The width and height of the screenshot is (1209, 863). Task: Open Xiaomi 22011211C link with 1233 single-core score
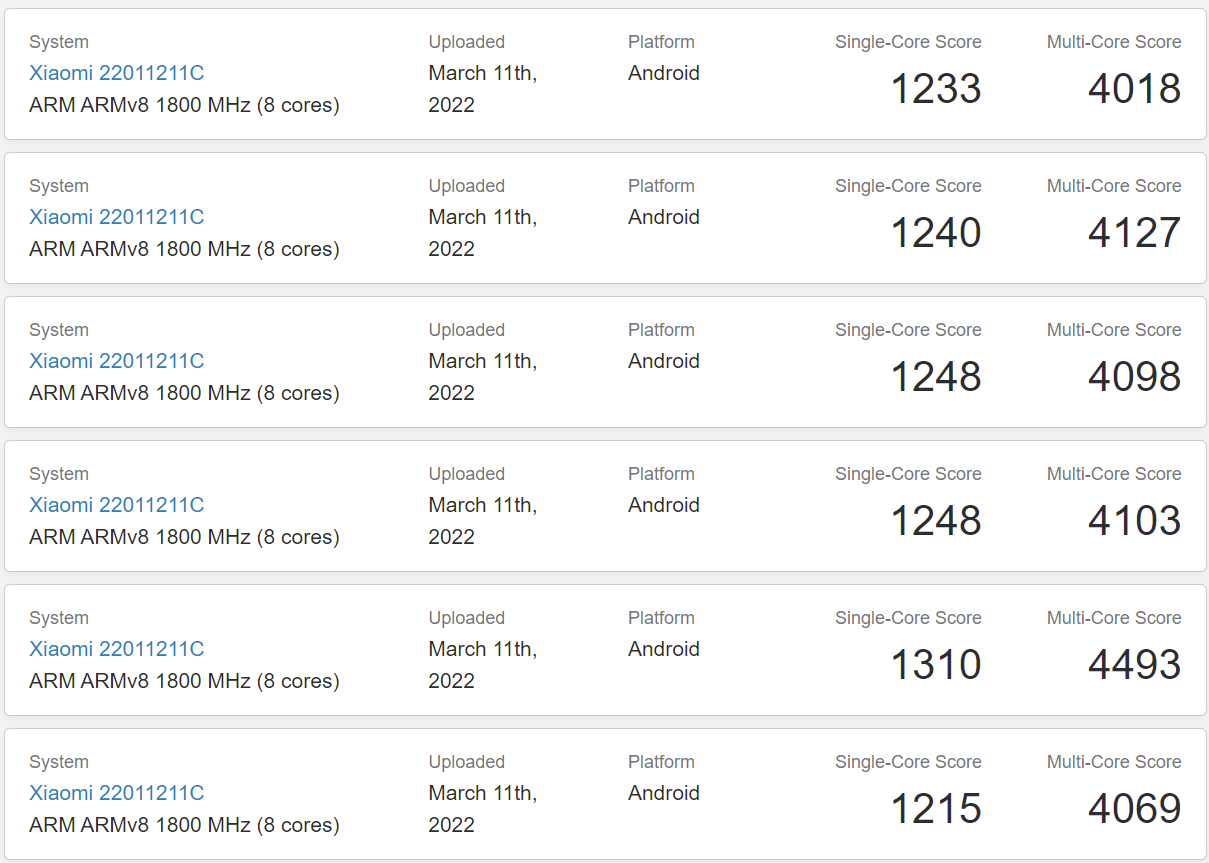116,73
